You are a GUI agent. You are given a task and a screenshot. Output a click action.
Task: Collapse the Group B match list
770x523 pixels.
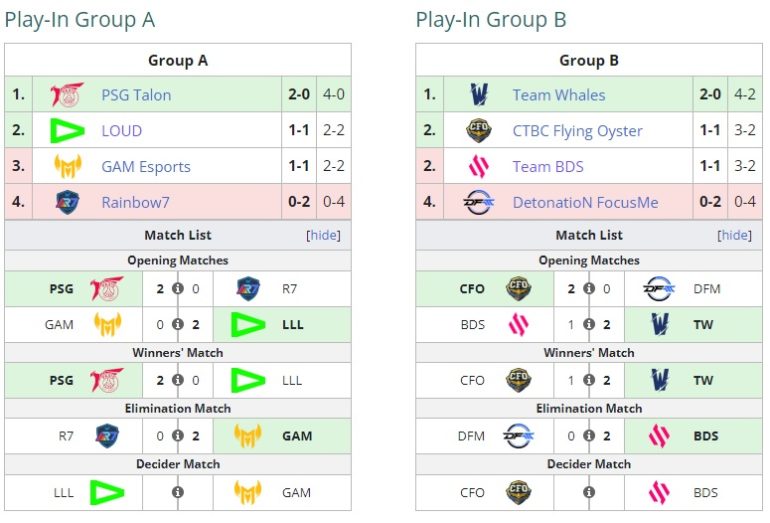734,235
